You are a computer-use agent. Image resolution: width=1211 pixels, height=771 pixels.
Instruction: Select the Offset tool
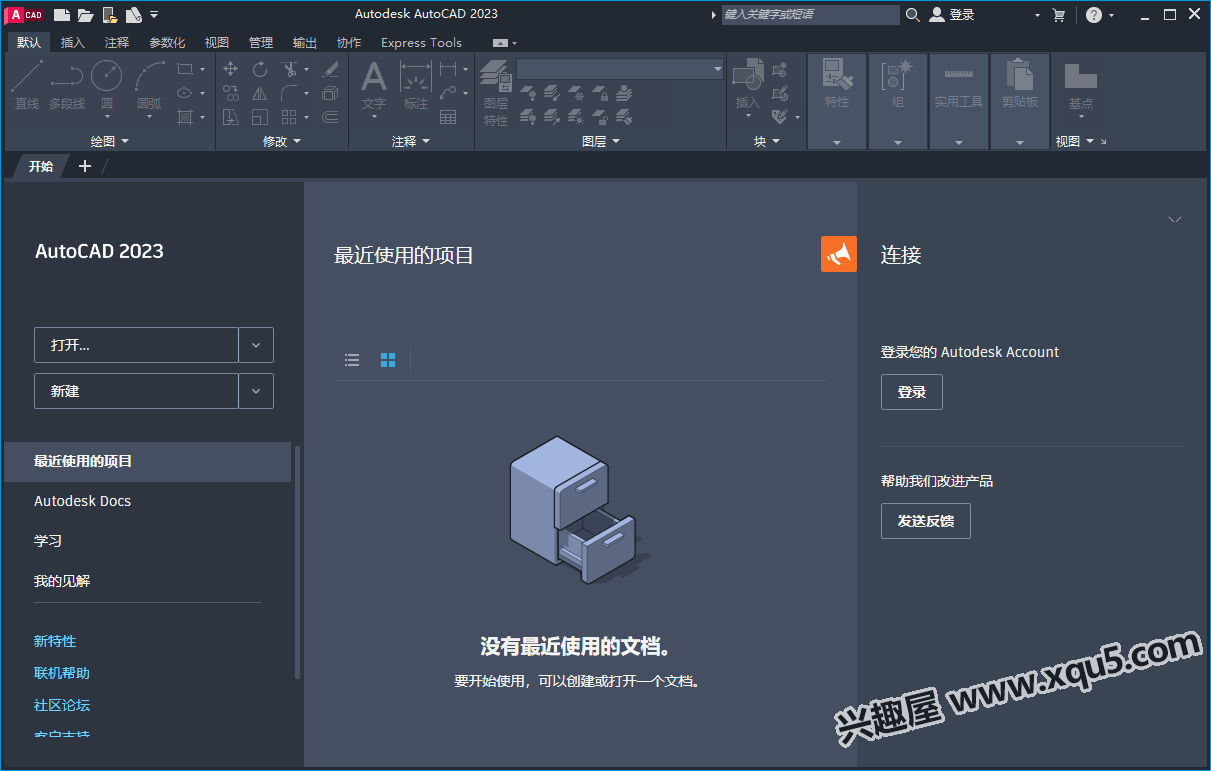click(x=331, y=117)
